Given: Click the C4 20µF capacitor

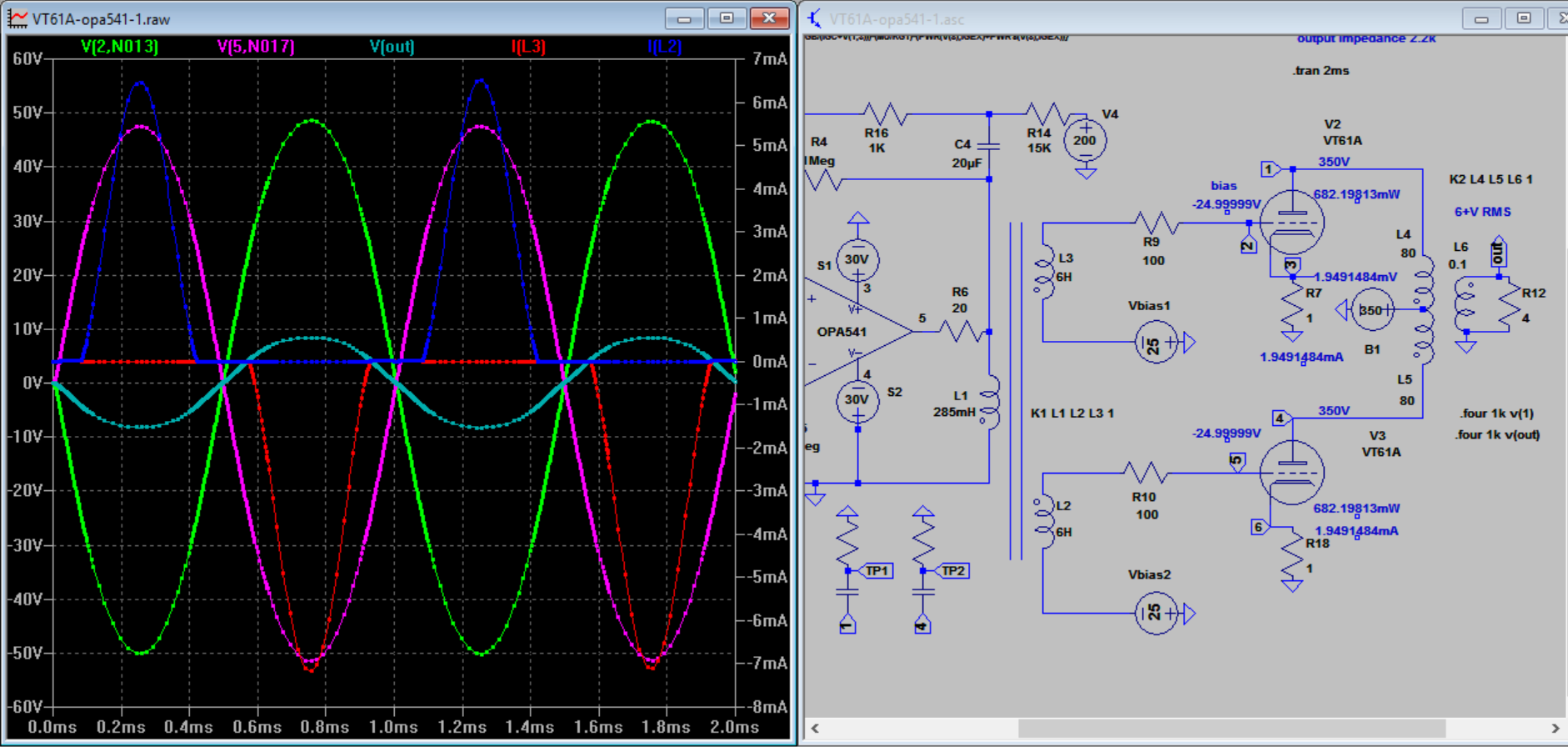Looking at the screenshot, I should [988, 147].
